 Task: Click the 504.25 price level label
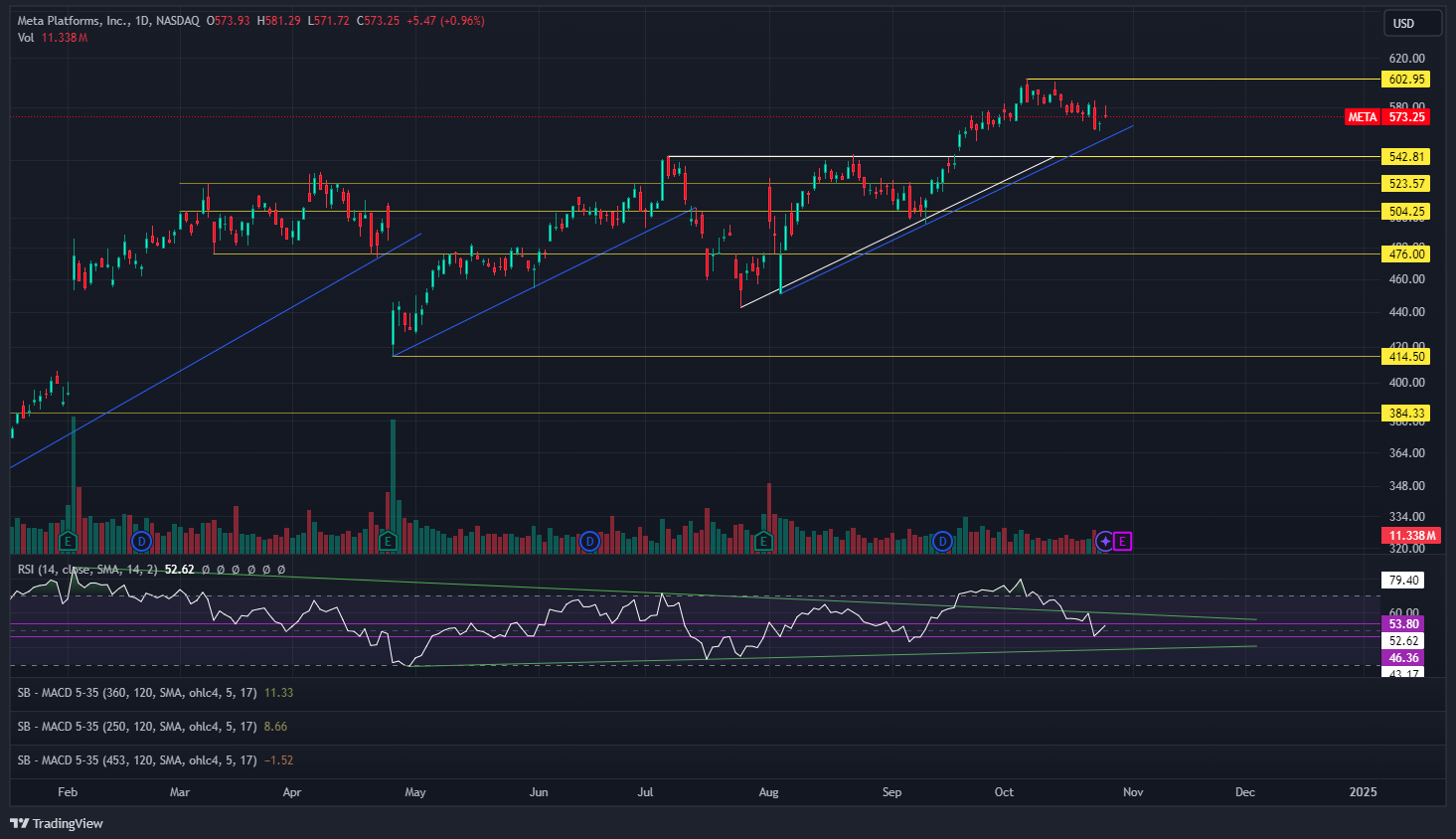1406,212
